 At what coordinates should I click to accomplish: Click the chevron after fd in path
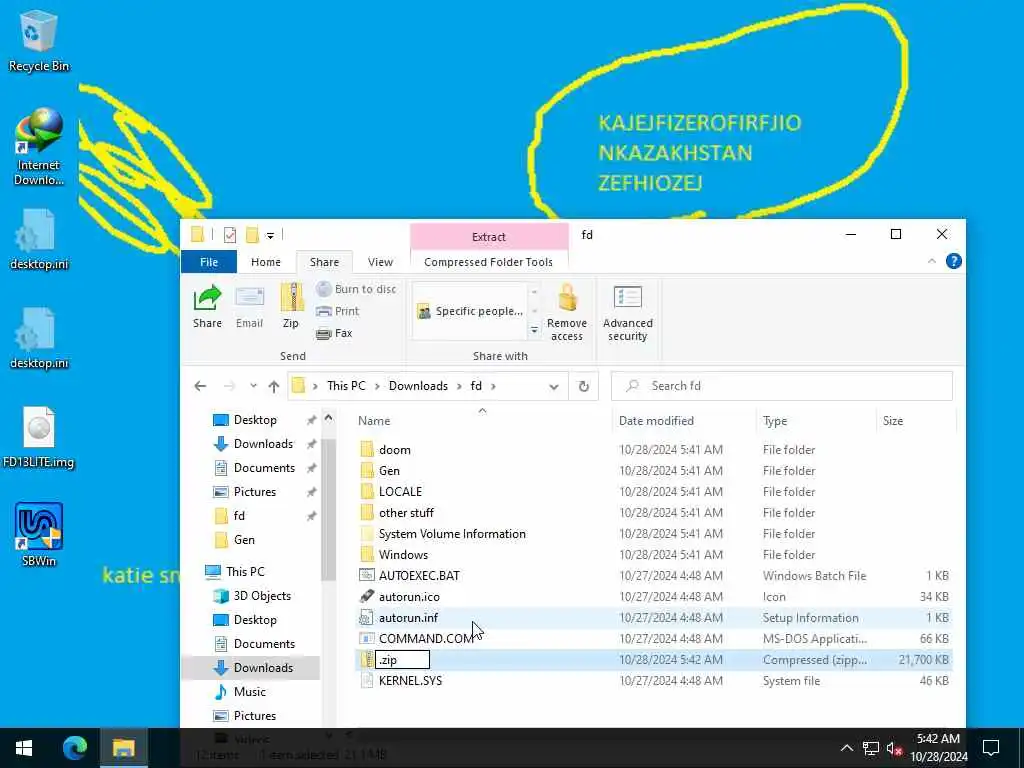(493, 386)
